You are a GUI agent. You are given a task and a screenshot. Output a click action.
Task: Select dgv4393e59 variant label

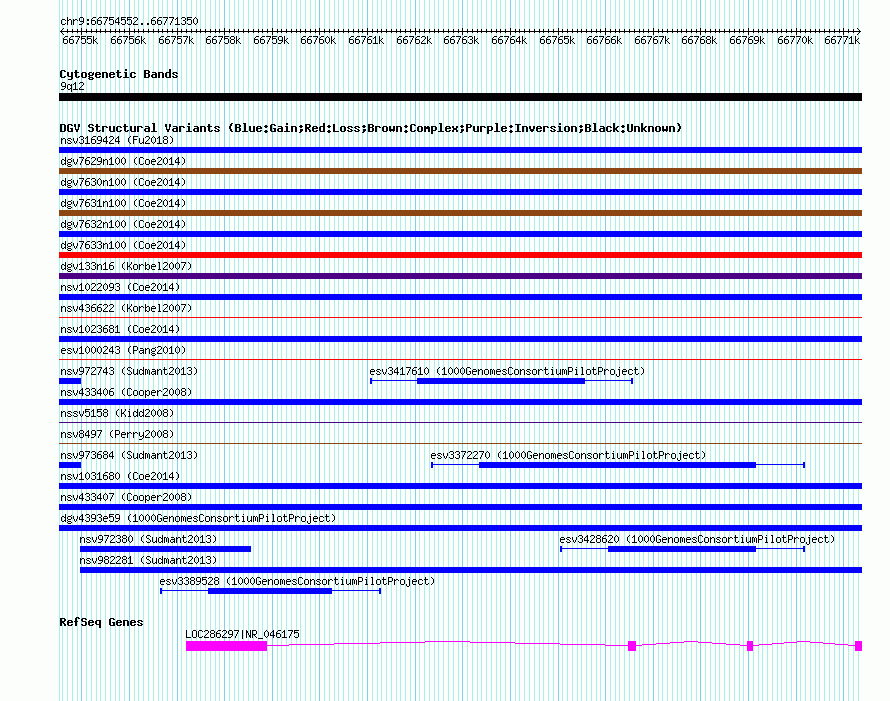[x=198, y=518]
